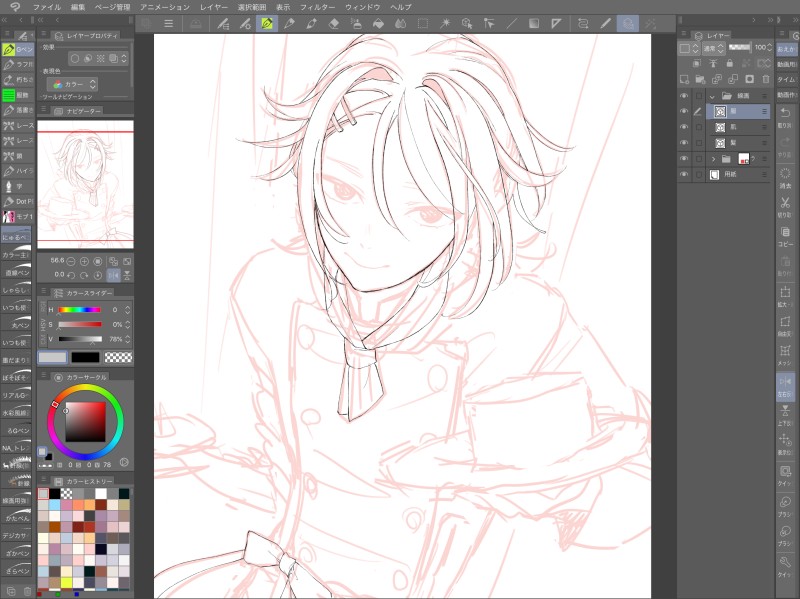Open the 編集 menu
The image size is (800, 599).
[78, 7]
